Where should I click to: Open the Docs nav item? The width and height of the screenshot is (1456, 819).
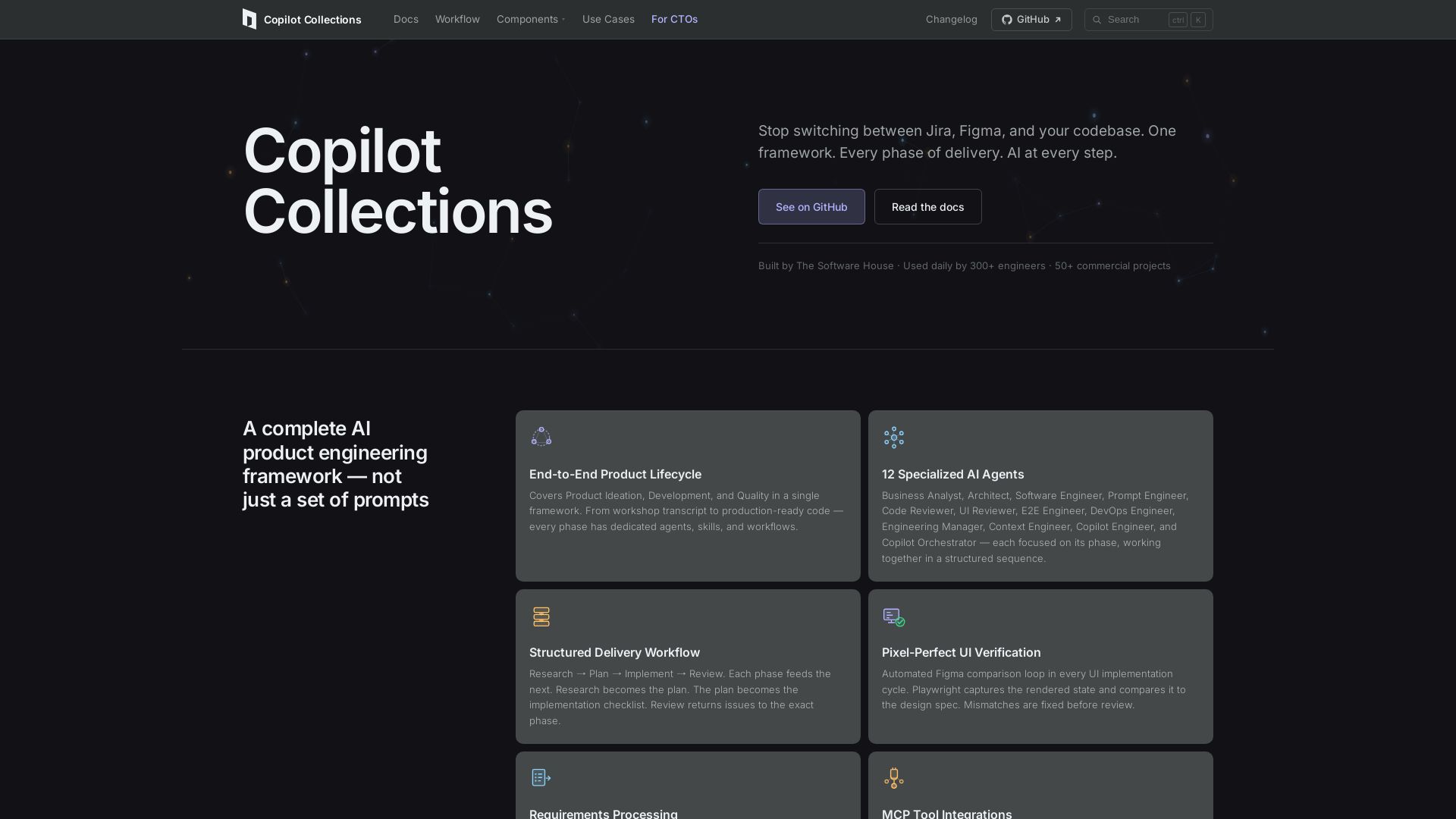(406, 19)
